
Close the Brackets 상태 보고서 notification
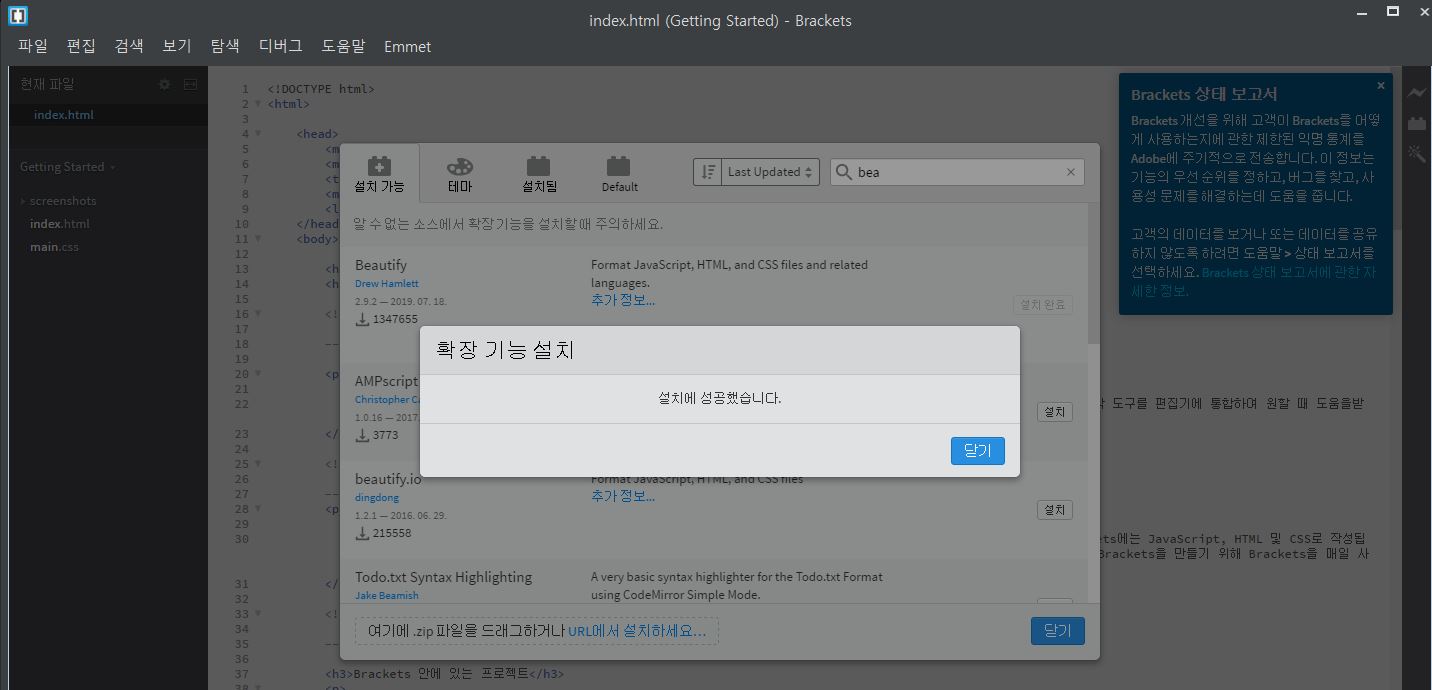coord(1381,86)
